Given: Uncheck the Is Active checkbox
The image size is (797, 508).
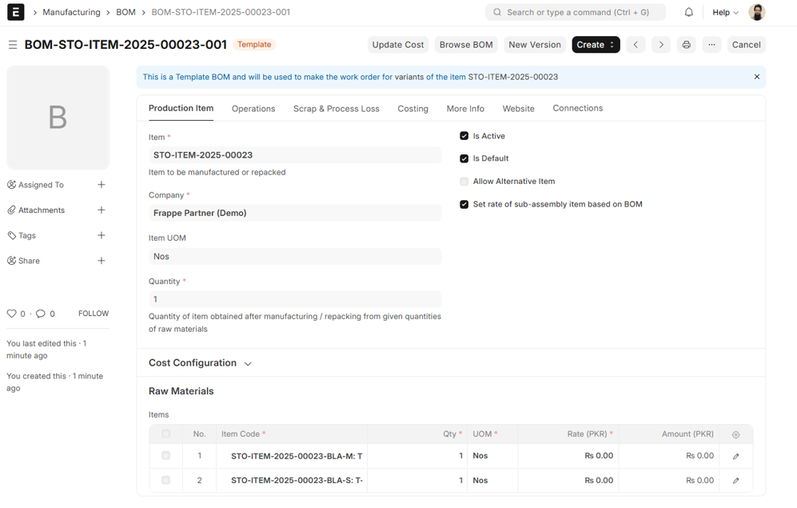Looking at the screenshot, I should click(x=464, y=136).
